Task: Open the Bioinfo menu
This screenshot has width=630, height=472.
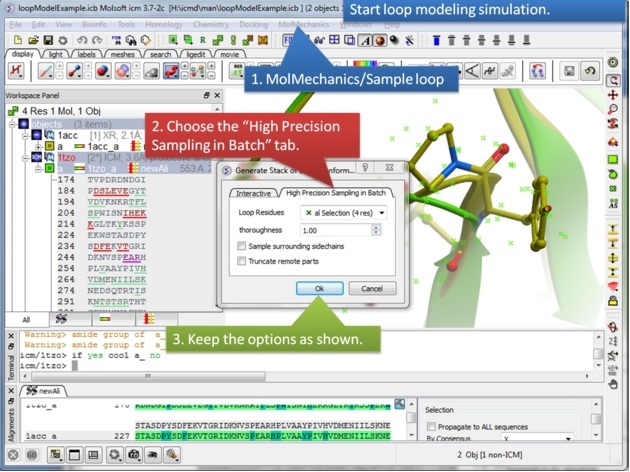Action: [x=94, y=24]
